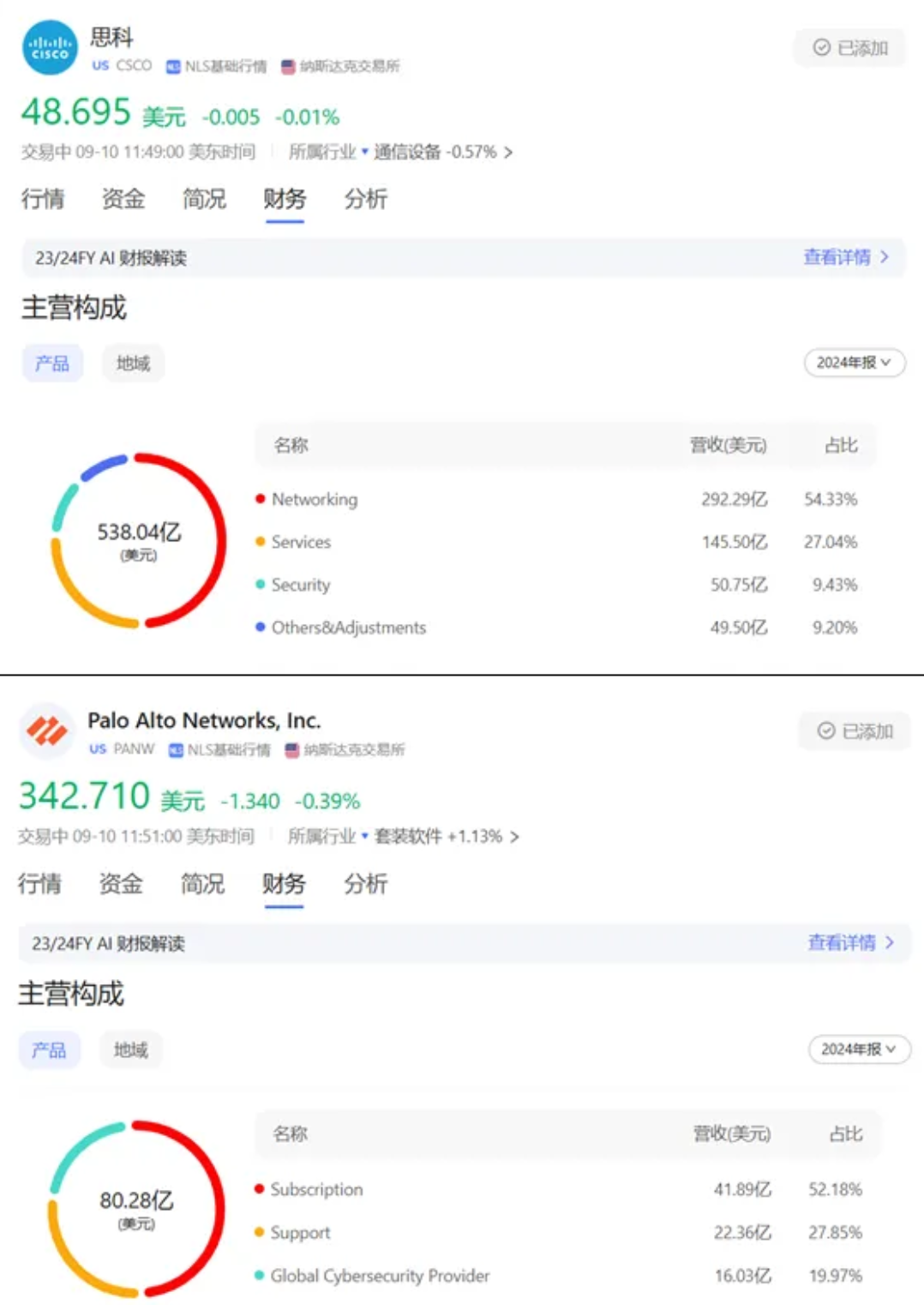Open Cisco 行情 tab

coord(43,199)
